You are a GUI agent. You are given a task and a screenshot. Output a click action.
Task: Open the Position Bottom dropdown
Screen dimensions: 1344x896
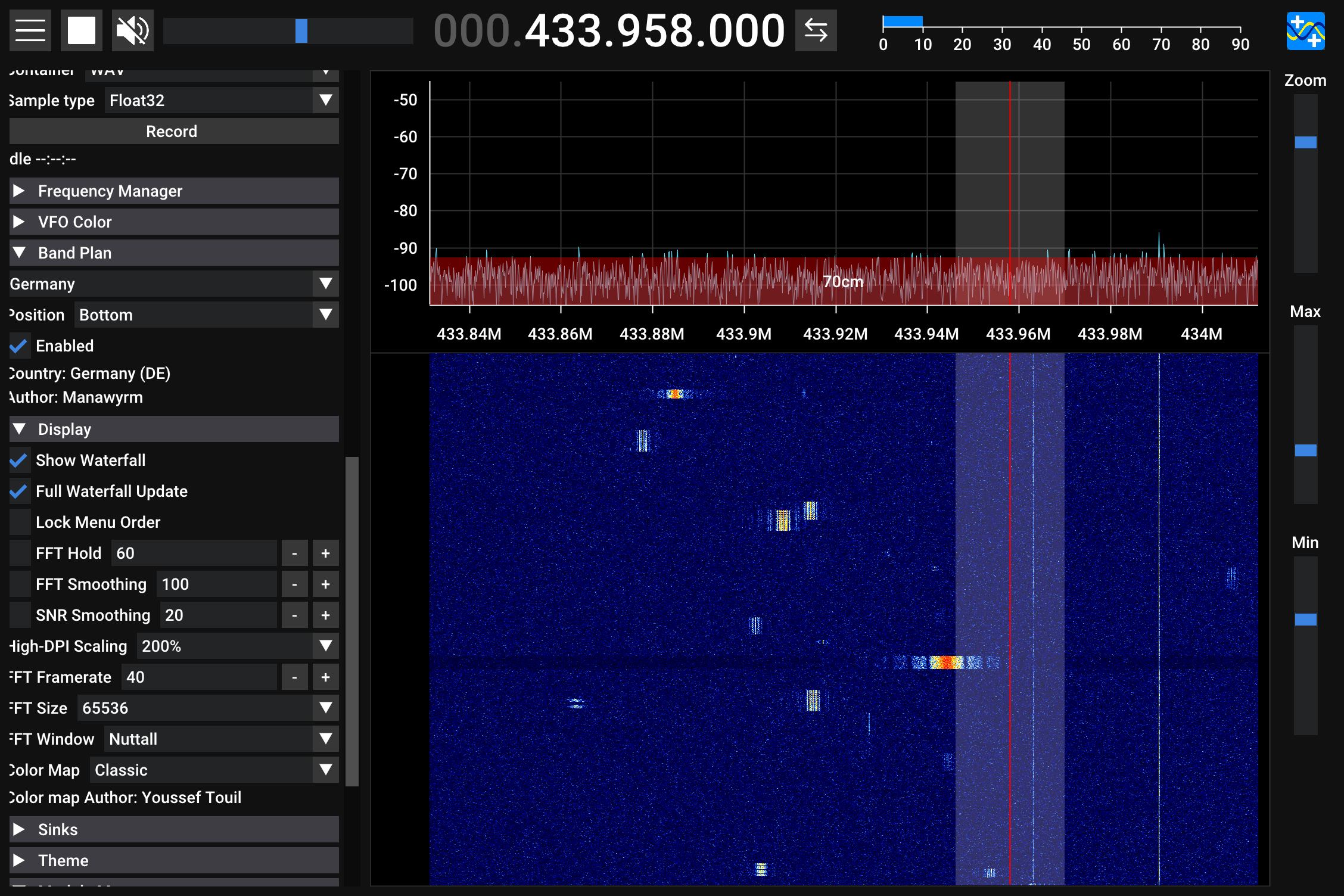coord(206,315)
